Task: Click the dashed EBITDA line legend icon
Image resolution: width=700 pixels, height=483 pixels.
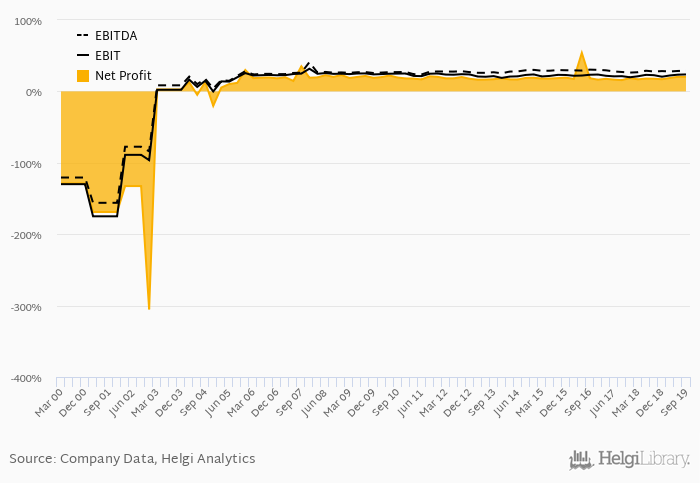Action: tap(83, 36)
